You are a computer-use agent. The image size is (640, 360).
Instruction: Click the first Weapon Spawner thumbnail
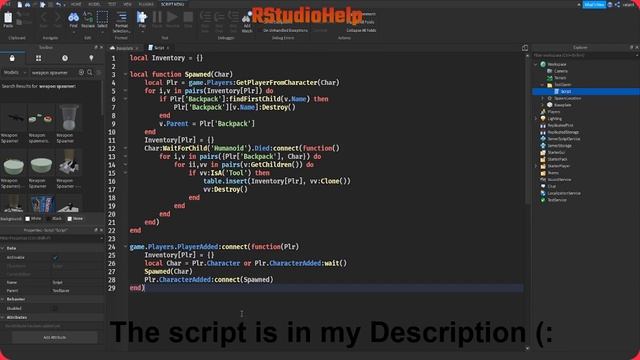click(13, 118)
